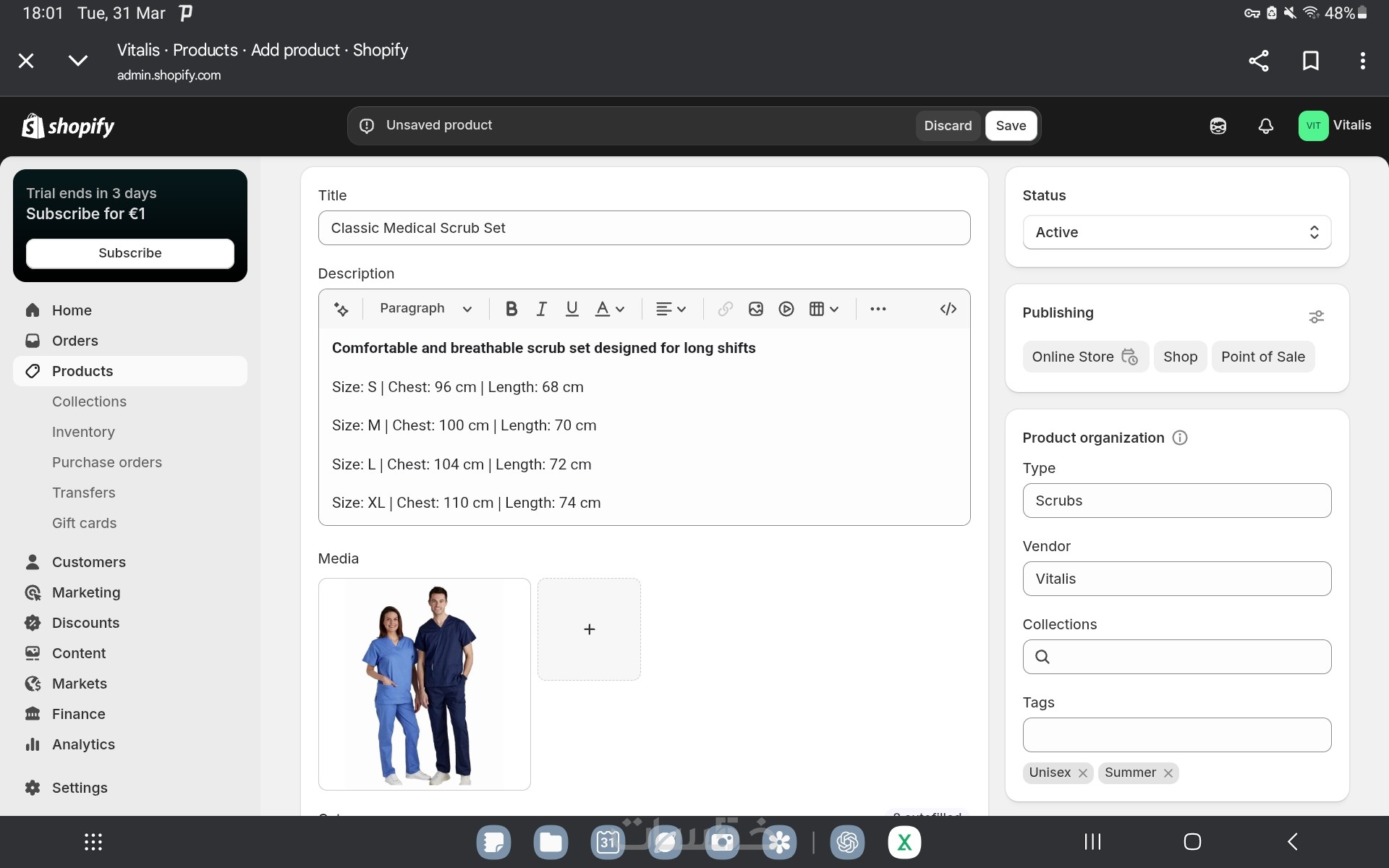The width and height of the screenshot is (1389, 868).
Task: Open notifications bell in Shopify header
Action: [1265, 126]
